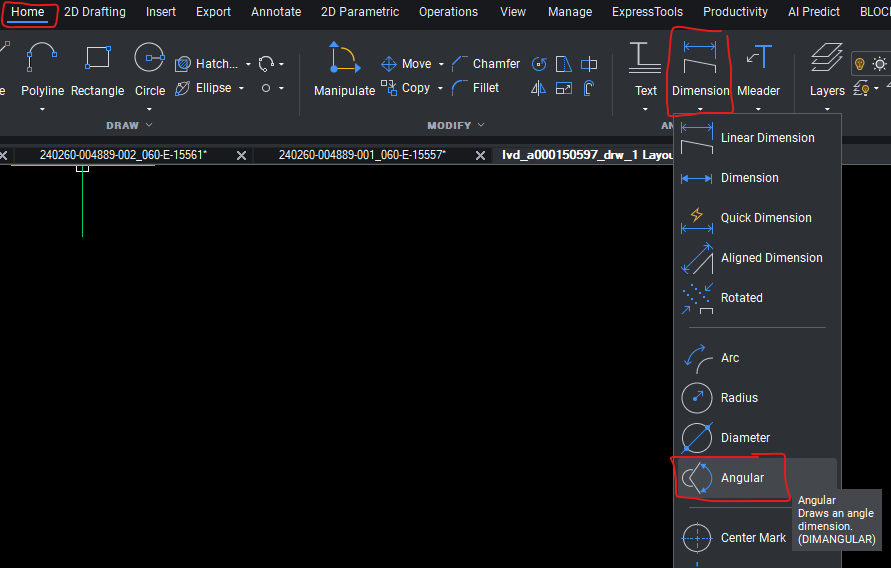Expand the DRAW panel chevron
The height and width of the screenshot is (568, 891).
click(x=149, y=125)
